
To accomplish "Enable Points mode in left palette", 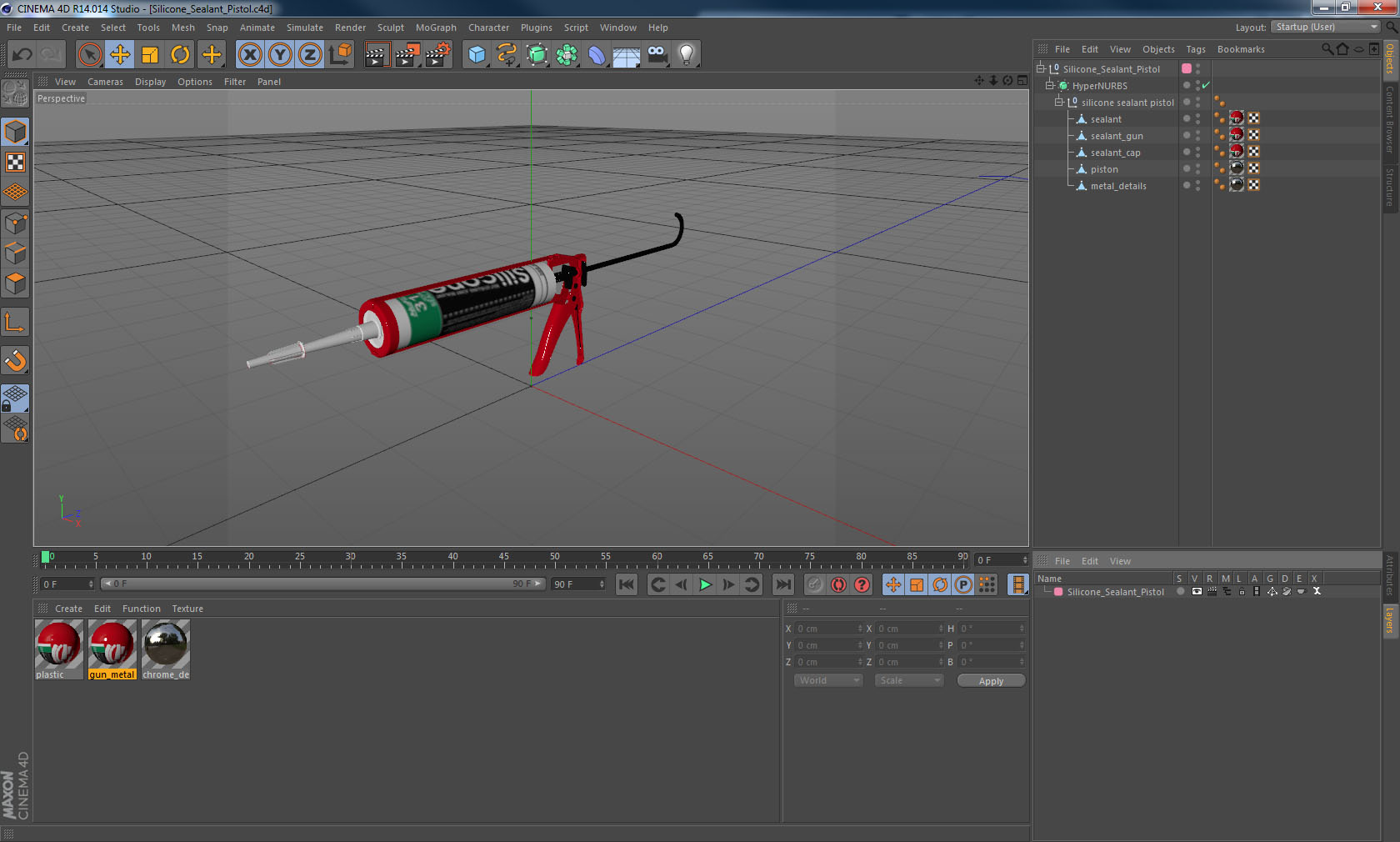I will point(15,223).
